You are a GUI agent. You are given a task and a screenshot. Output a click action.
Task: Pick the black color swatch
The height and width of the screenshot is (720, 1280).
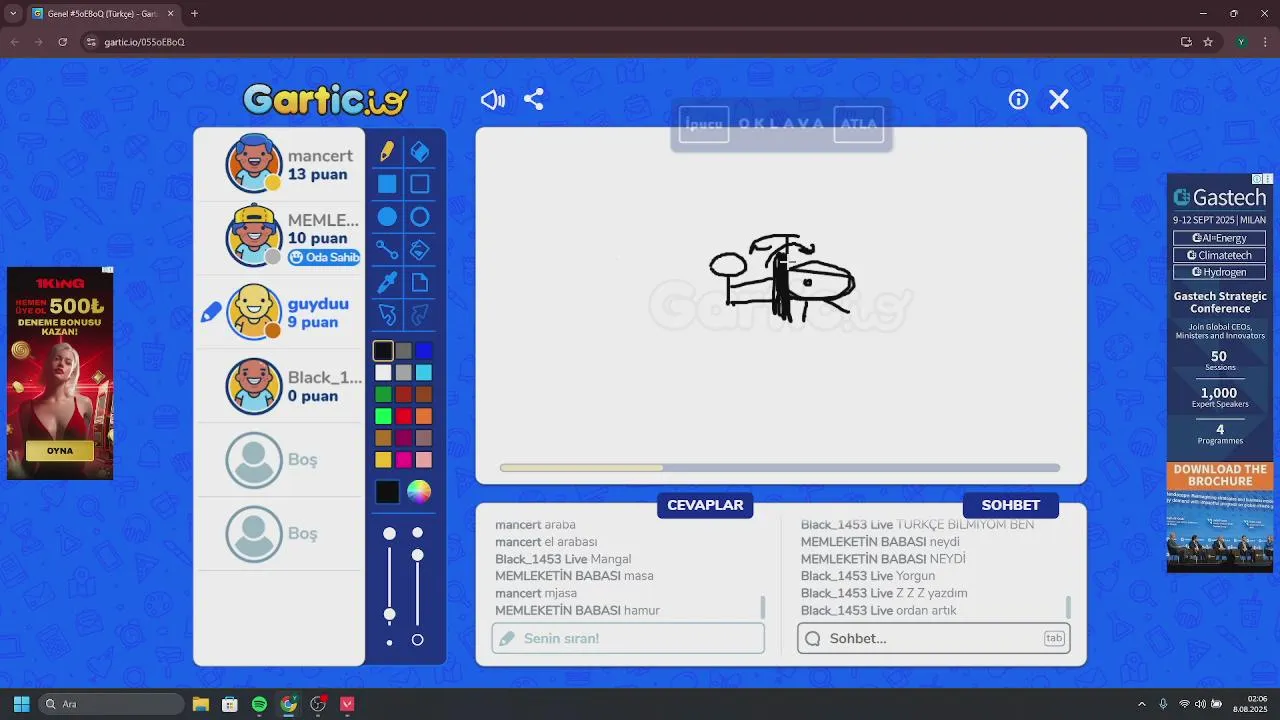coord(383,351)
